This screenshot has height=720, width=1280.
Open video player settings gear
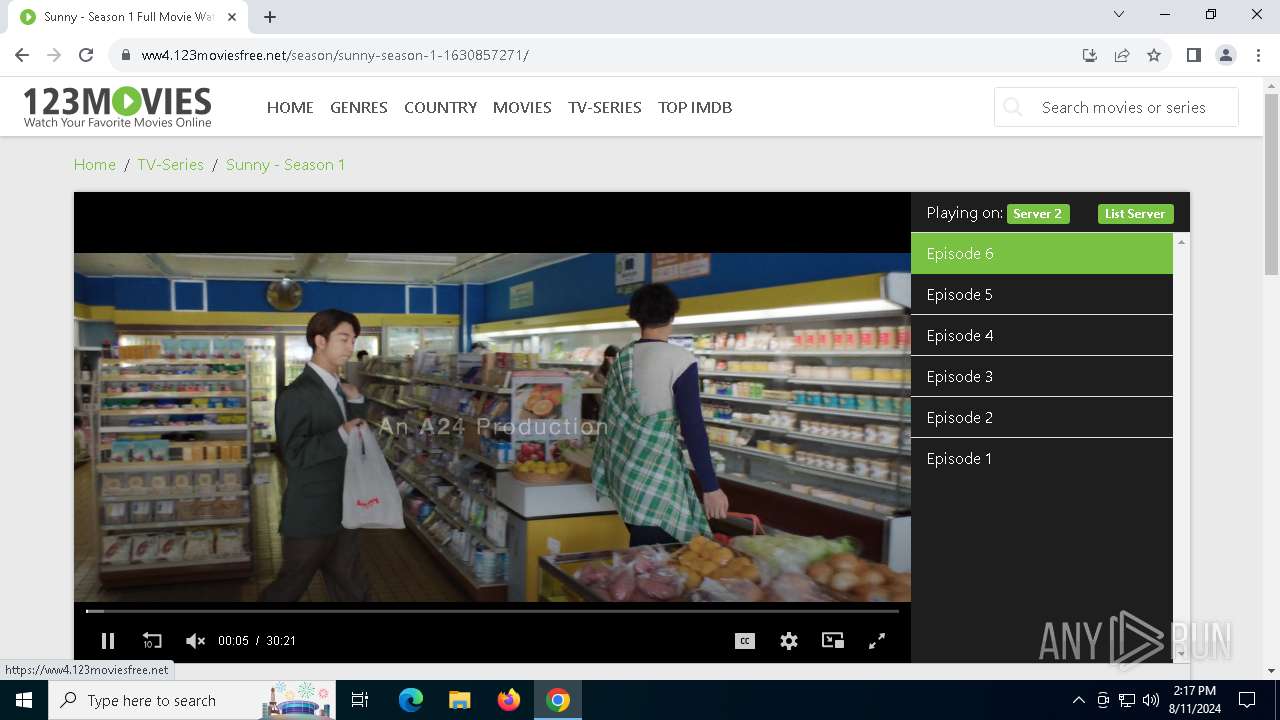[789, 641]
